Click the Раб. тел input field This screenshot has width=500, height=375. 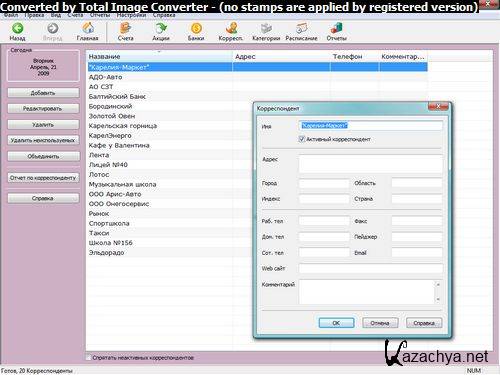[x=324, y=221]
